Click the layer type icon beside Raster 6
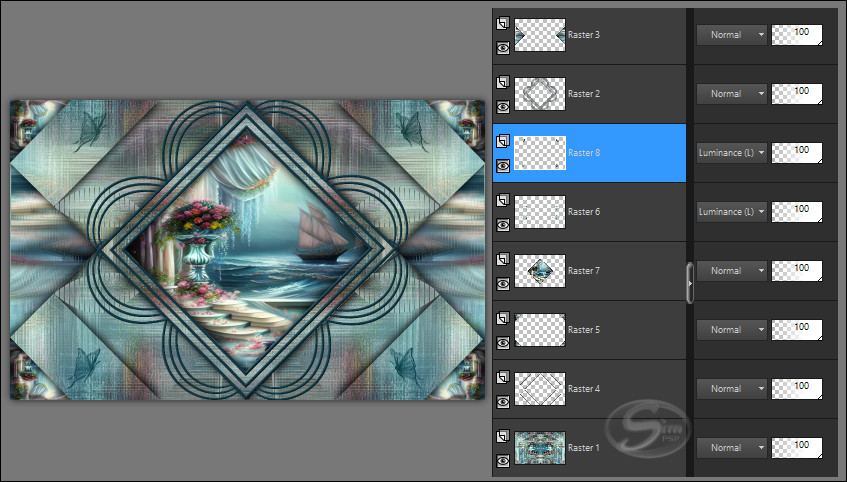Image resolution: width=847 pixels, height=482 pixels. pyautogui.click(x=503, y=199)
